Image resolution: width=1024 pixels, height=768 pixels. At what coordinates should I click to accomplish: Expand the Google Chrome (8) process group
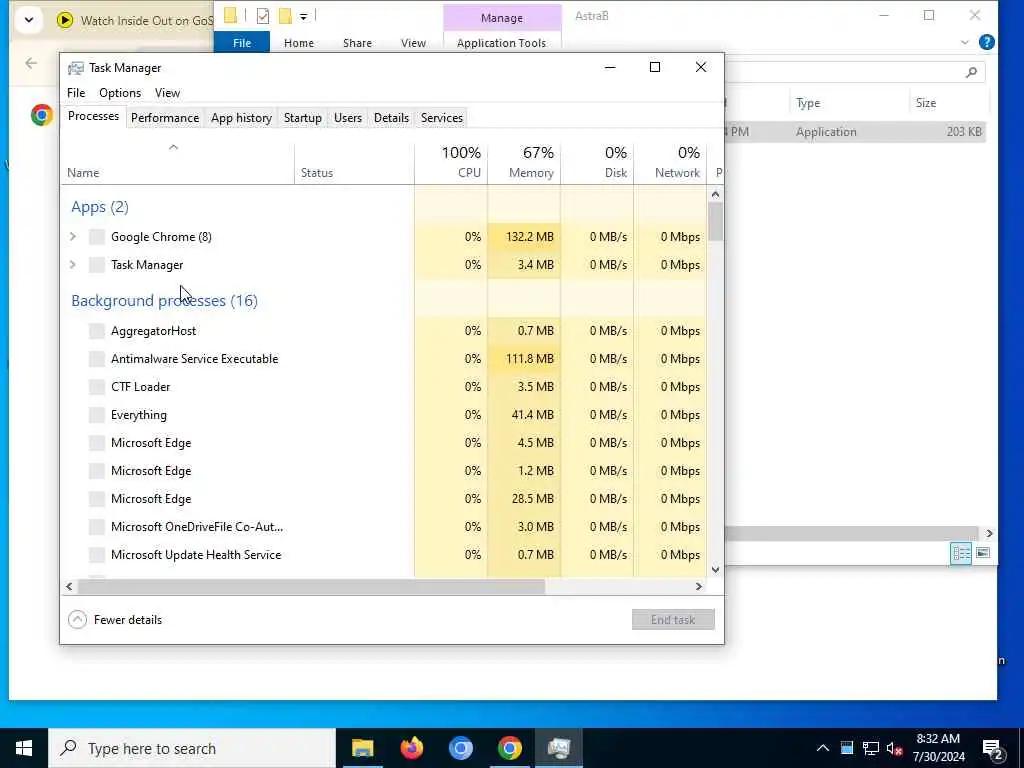click(73, 237)
